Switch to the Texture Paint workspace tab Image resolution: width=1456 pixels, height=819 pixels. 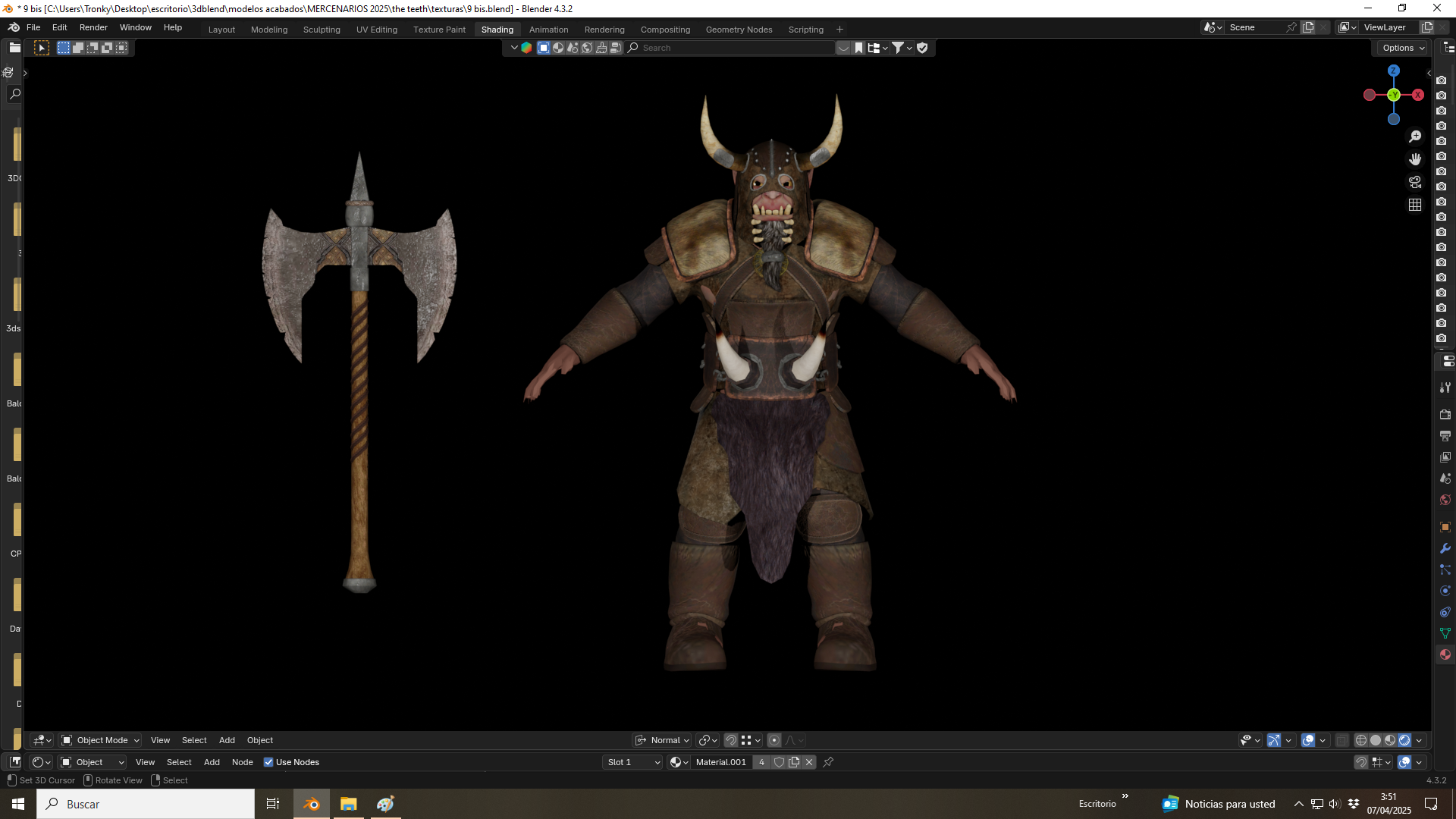pyautogui.click(x=439, y=30)
